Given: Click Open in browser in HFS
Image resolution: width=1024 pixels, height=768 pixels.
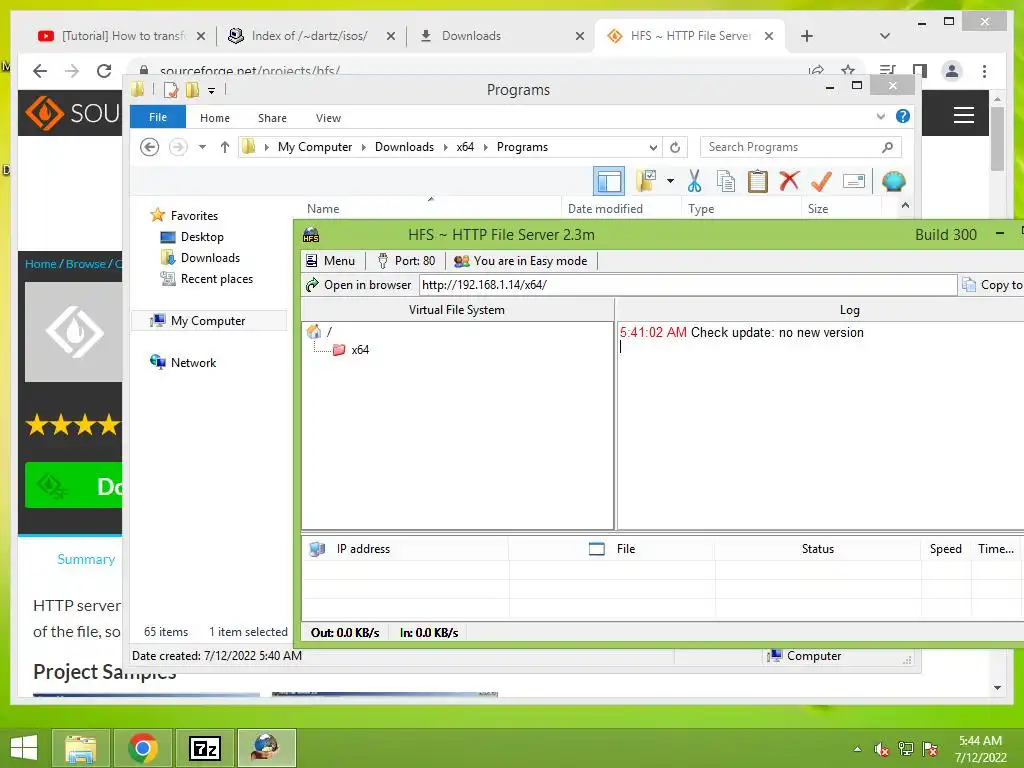Looking at the screenshot, I should pyautogui.click(x=359, y=285).
